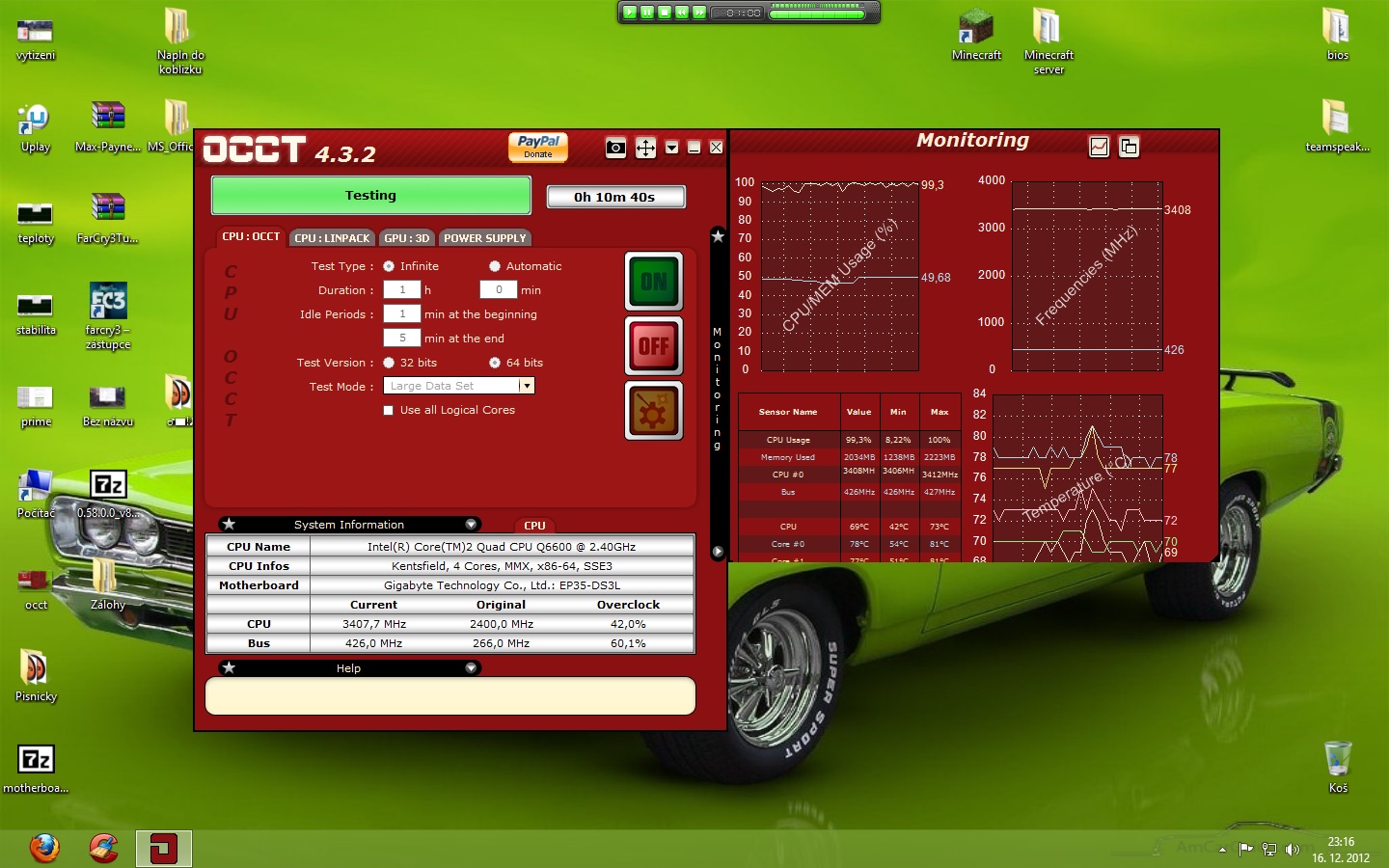Select the Max-Payne archive icon
The width and height of the screenshot is (1389, 868).
108,126
